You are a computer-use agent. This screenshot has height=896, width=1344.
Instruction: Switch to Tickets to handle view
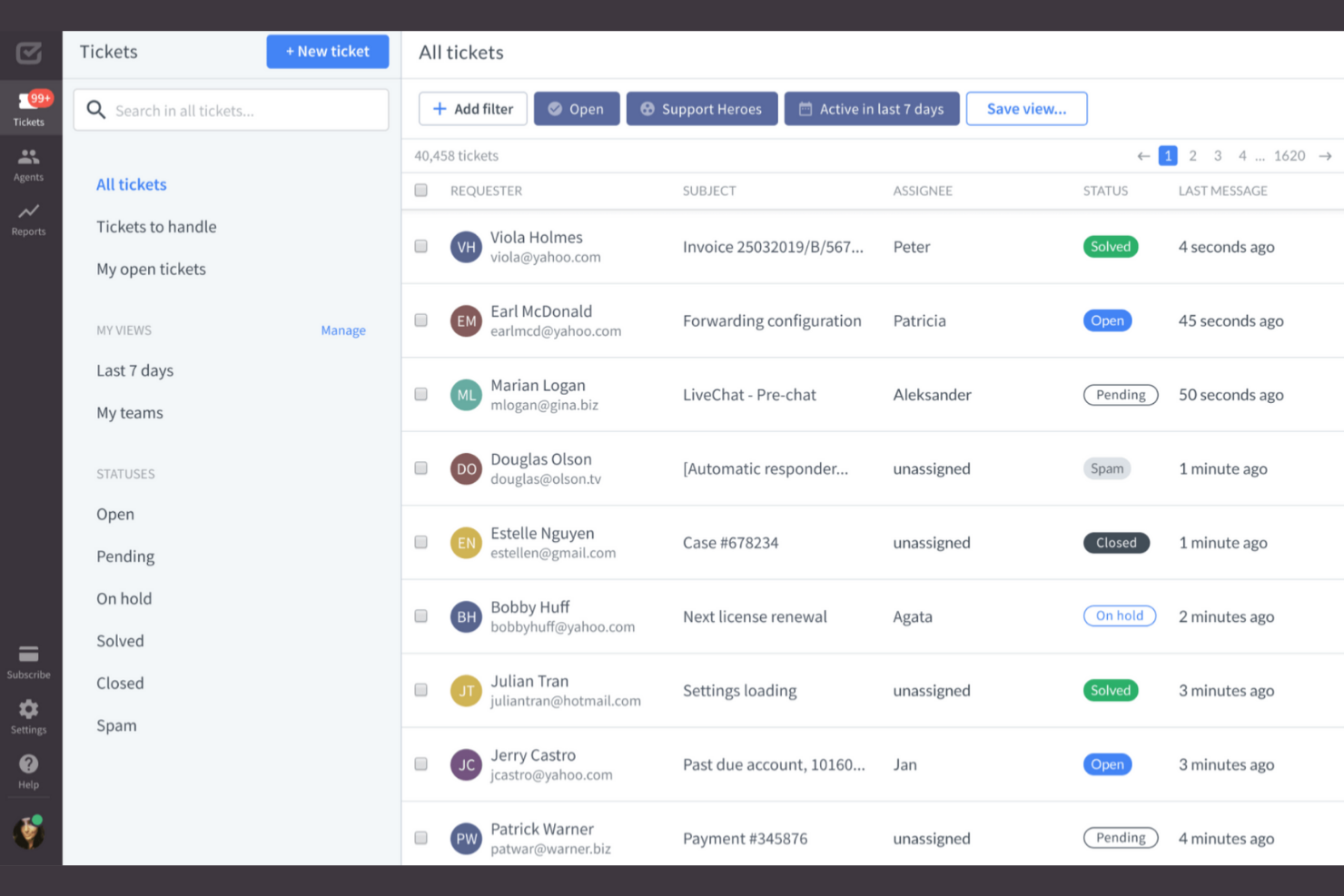(156, 226)
